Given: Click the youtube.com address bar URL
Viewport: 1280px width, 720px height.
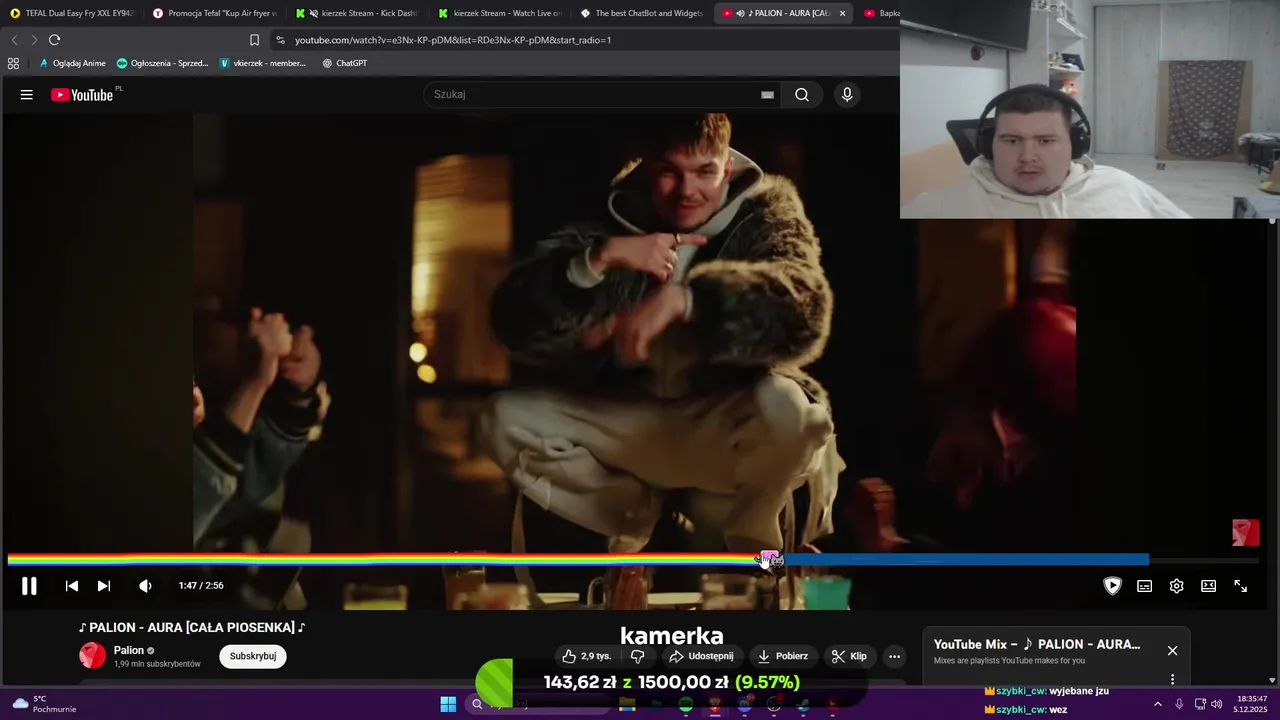Looking at the screenshot, I should pos(453,40).
